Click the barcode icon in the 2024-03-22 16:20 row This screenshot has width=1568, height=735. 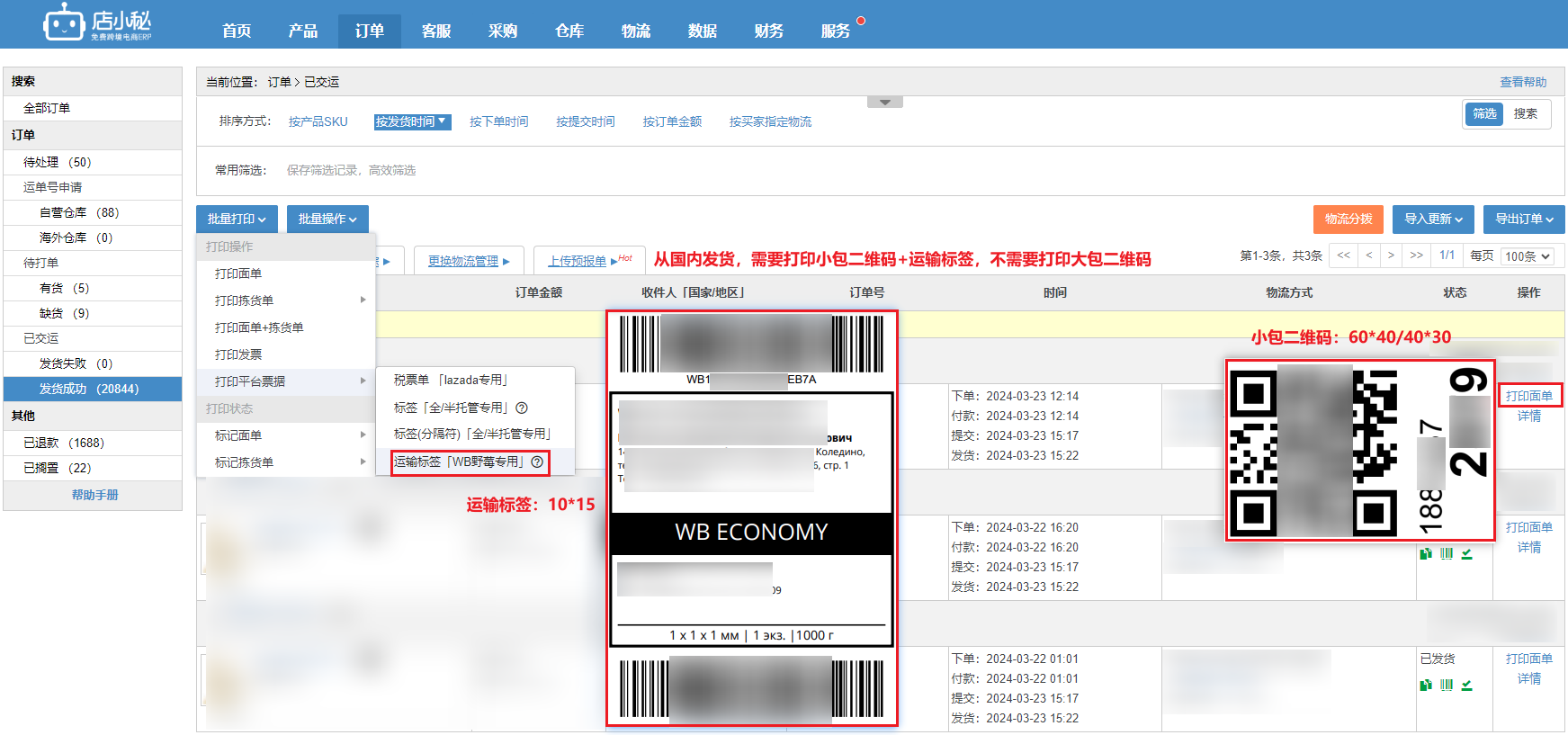coord(1447,554)
